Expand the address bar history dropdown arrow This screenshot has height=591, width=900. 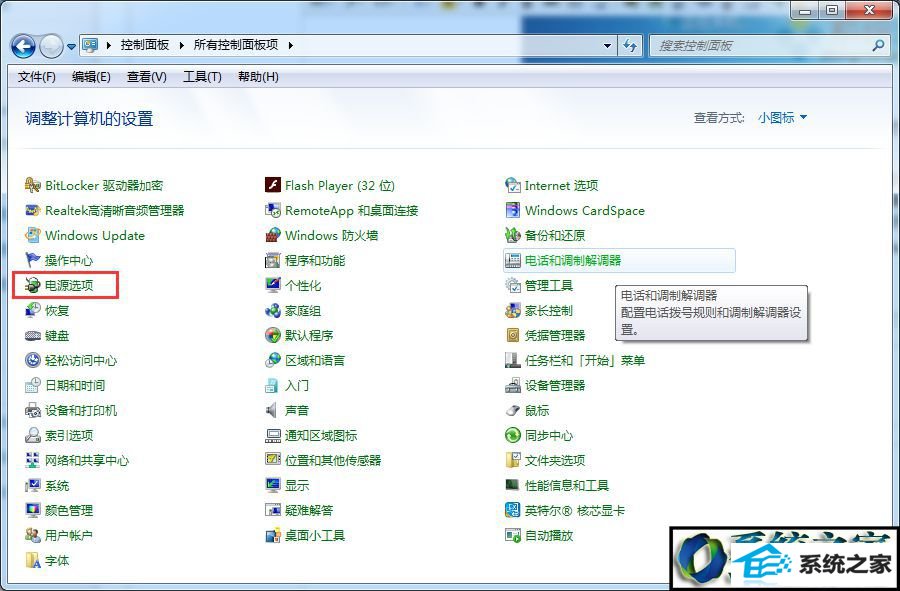(x=607, y=46)
